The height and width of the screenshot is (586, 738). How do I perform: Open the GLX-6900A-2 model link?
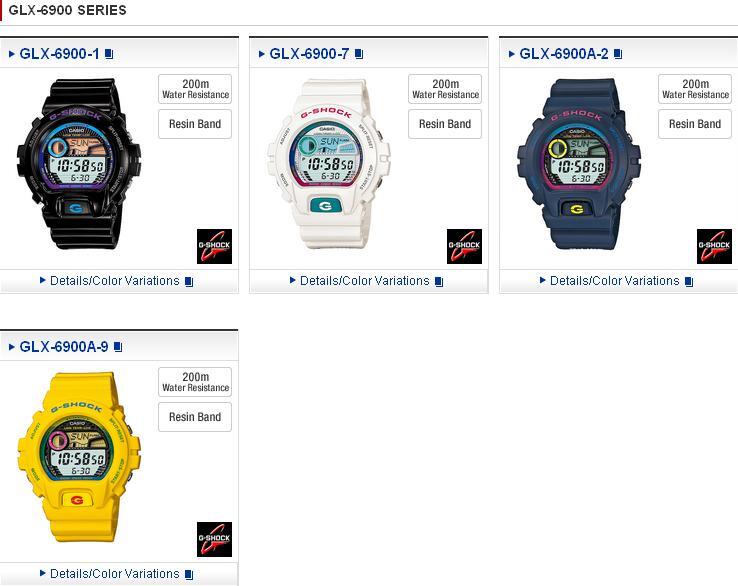(x=564, y=54)
